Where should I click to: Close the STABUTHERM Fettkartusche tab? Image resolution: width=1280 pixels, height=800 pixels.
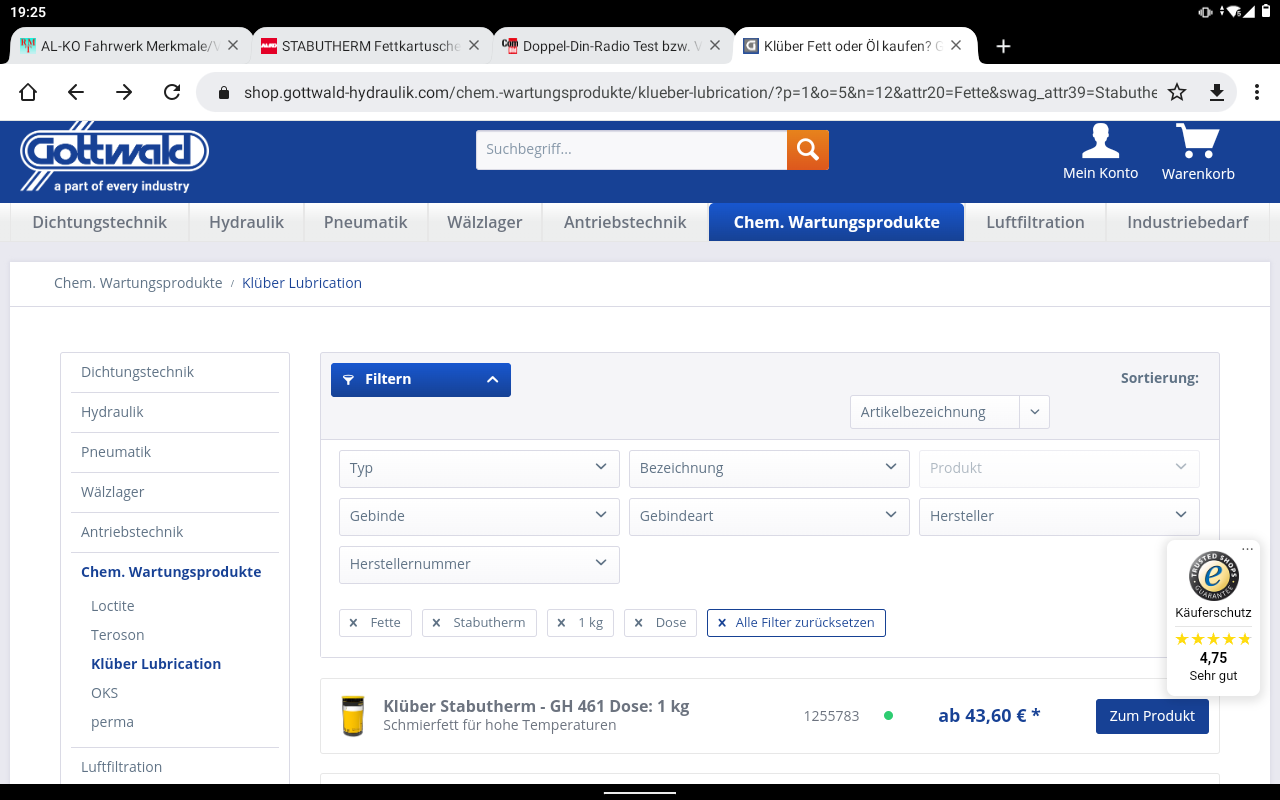[x=475, y=45]
